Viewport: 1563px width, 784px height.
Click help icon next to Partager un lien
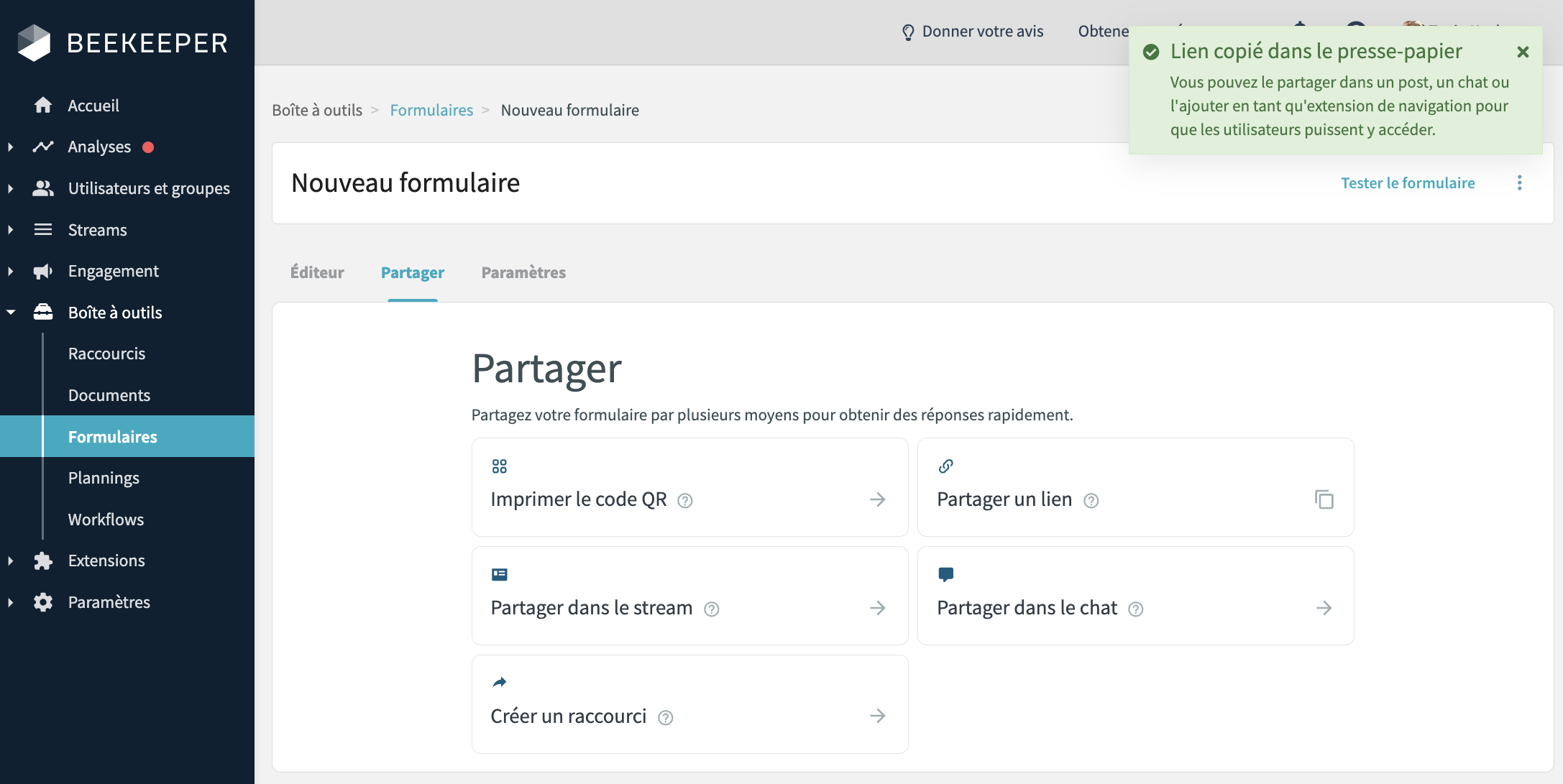pos(1091,501)
